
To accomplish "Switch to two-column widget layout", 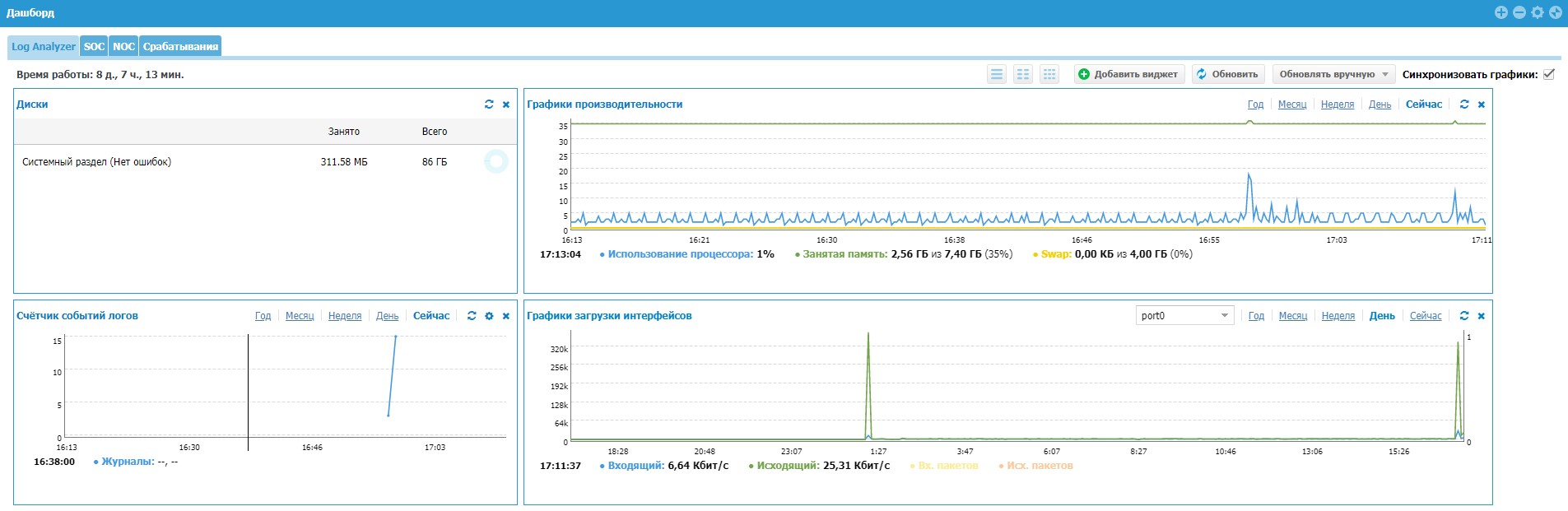I will point(1023,74).
